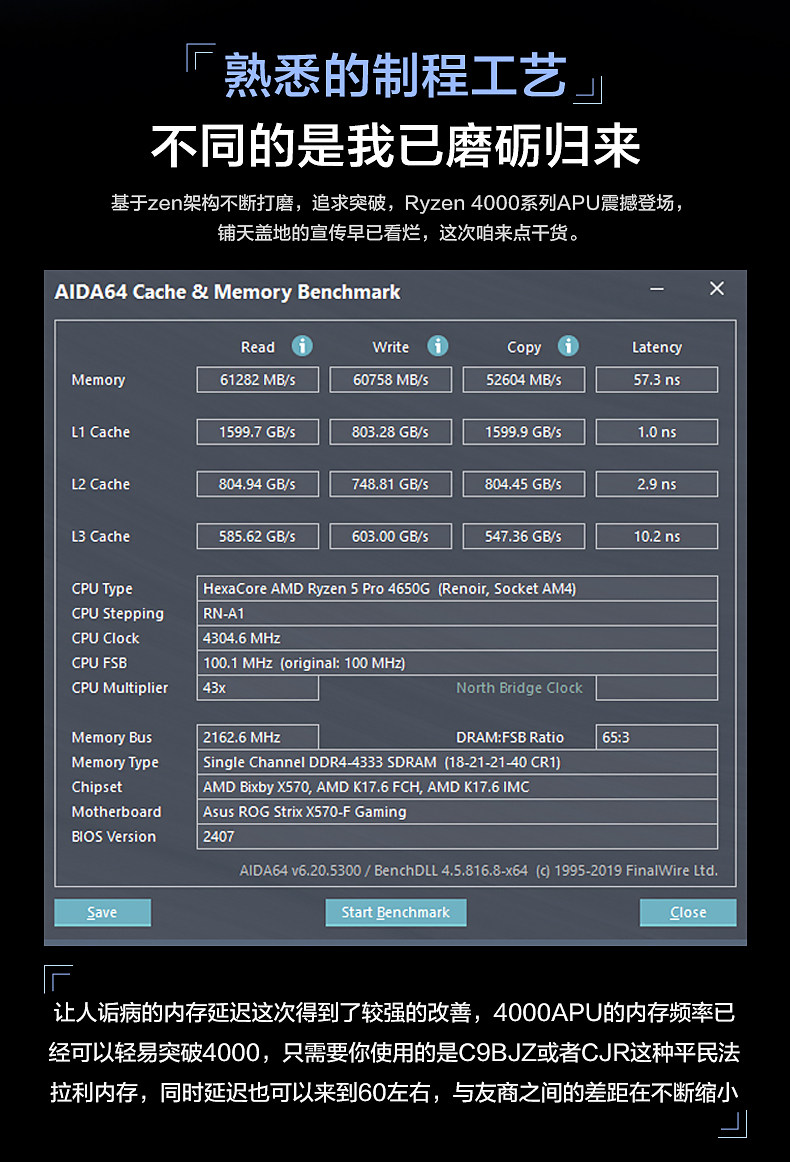The height and width of the screenshot is (1162, 790).
Task: Click DRAM:FSB Ratio field 65:3
Action: click(657, 737)
